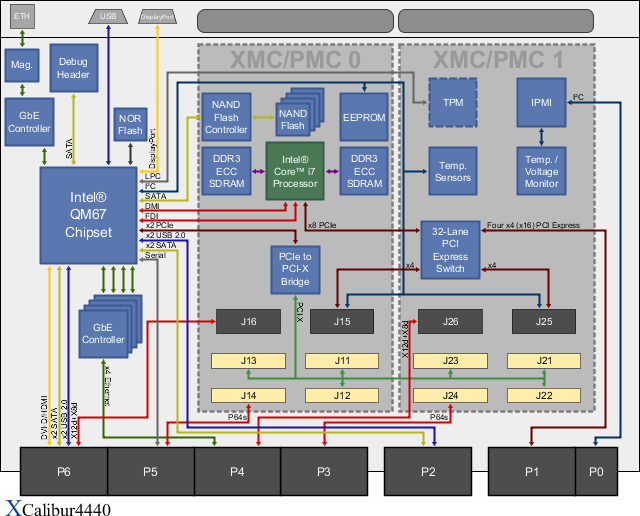Click the x2 PCIe signal label

160,225
